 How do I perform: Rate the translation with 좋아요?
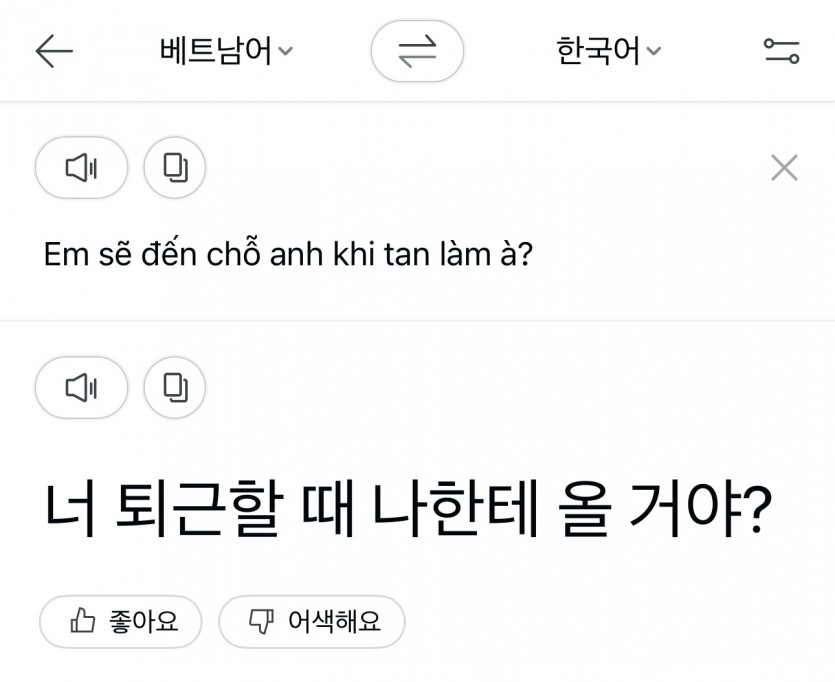coord(121,622)
